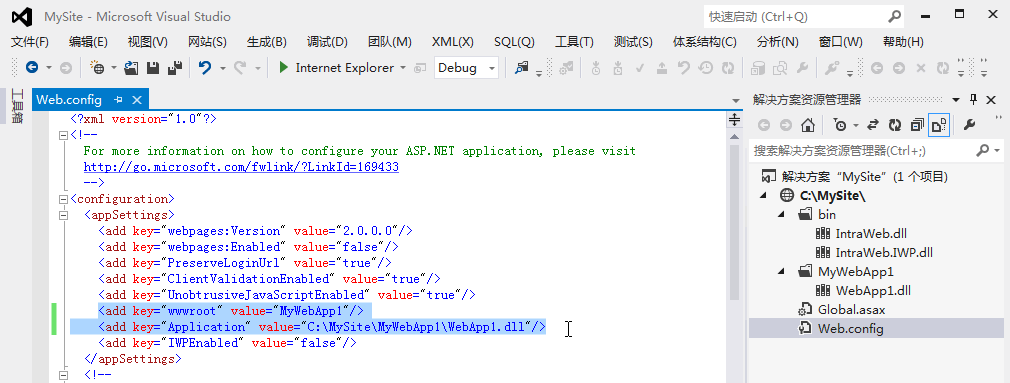Image resolution: width=1010 pixels, height=383 pixels.
Task: Start debugging with green play icon
Action: pyautogui.click(x=283, y=68)
